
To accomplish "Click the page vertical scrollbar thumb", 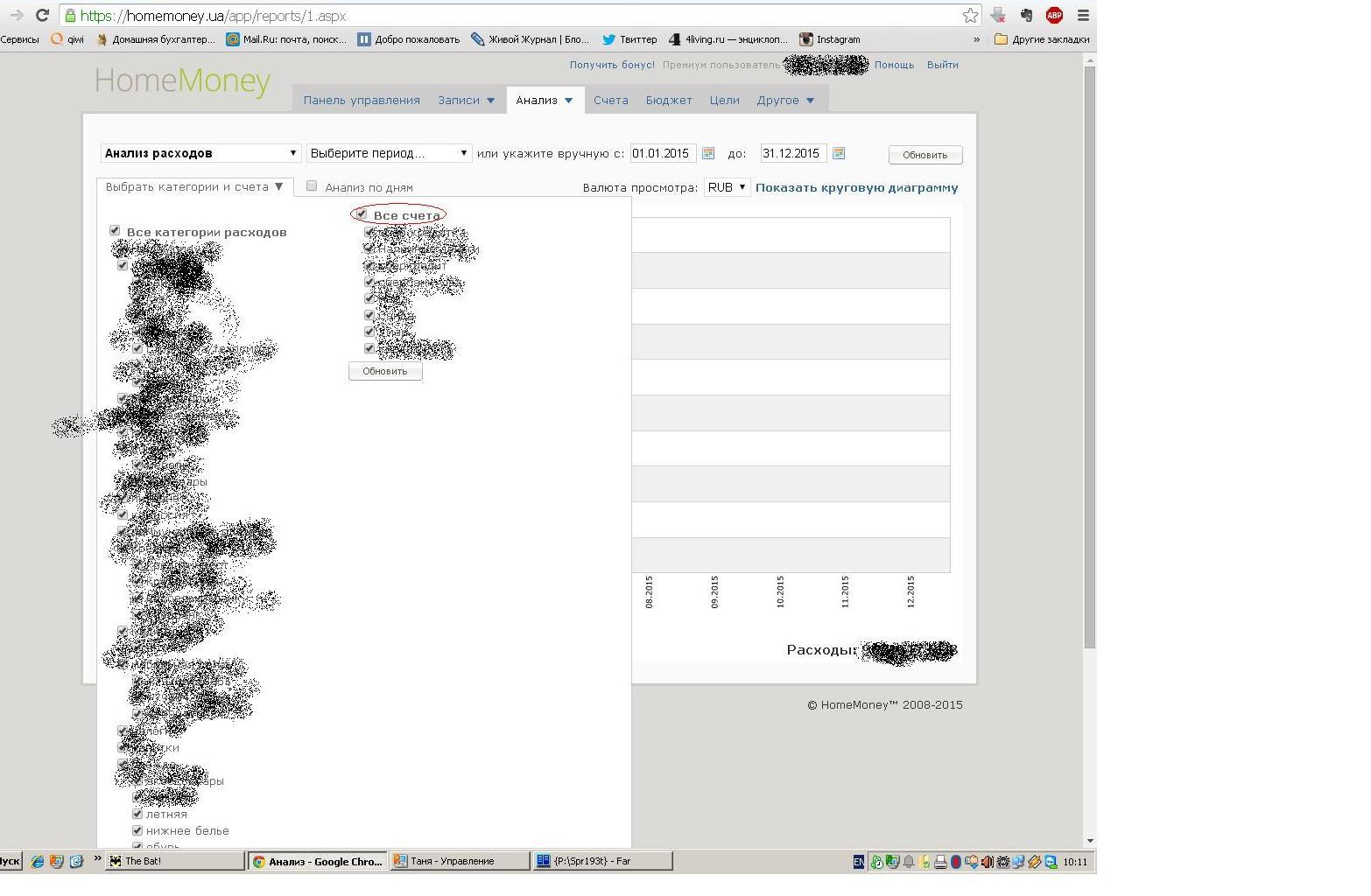I will coord(1090,356).
